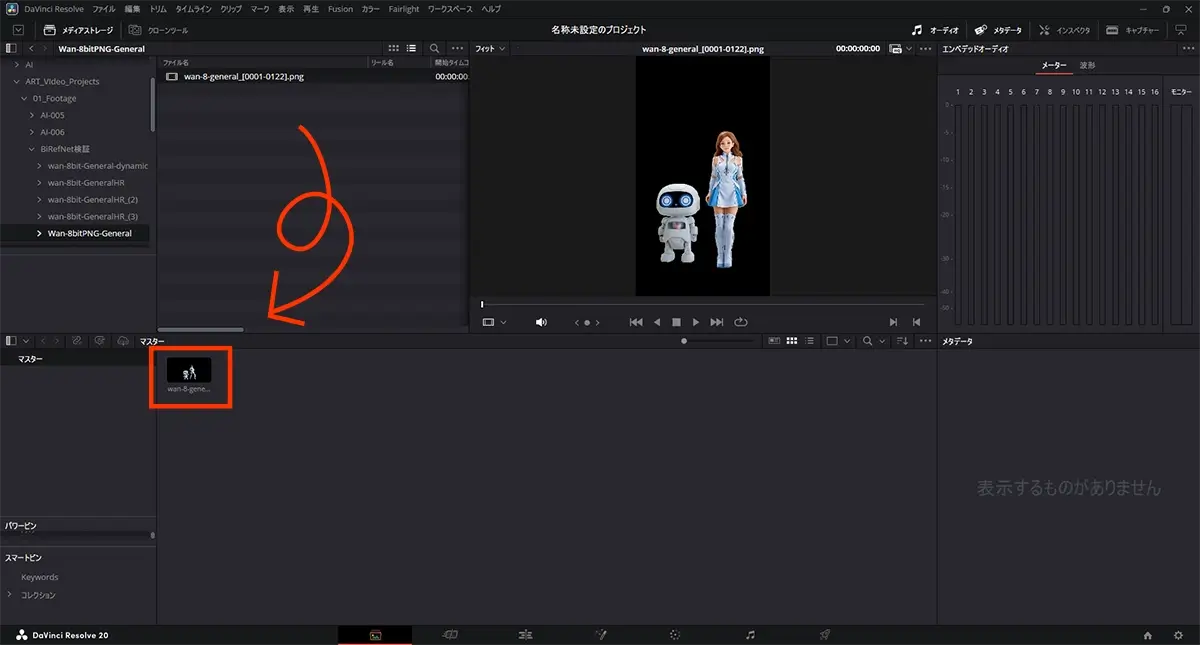
Task: Switch media storage browser to list view
Action: [411, 48]
